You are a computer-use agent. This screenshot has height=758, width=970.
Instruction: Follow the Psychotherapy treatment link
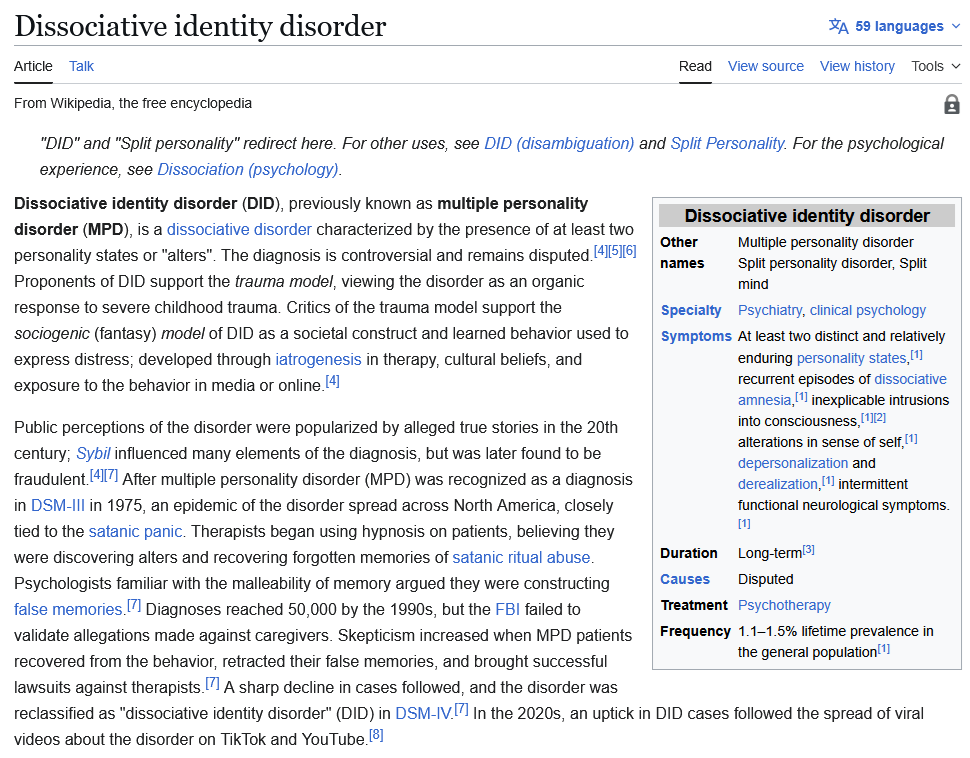point(784,606)
